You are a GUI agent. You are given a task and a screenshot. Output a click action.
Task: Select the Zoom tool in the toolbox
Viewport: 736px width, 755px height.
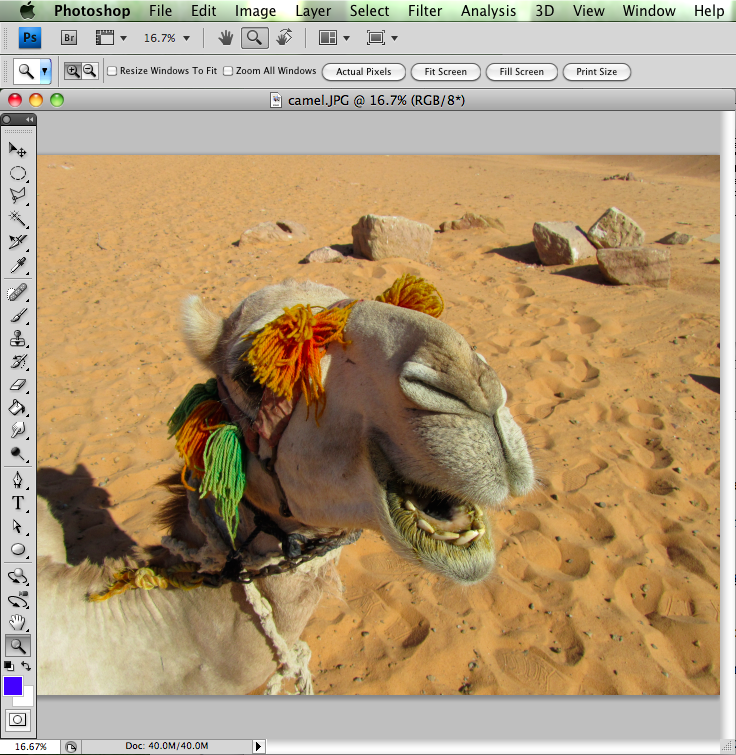[x=18, y=646]
